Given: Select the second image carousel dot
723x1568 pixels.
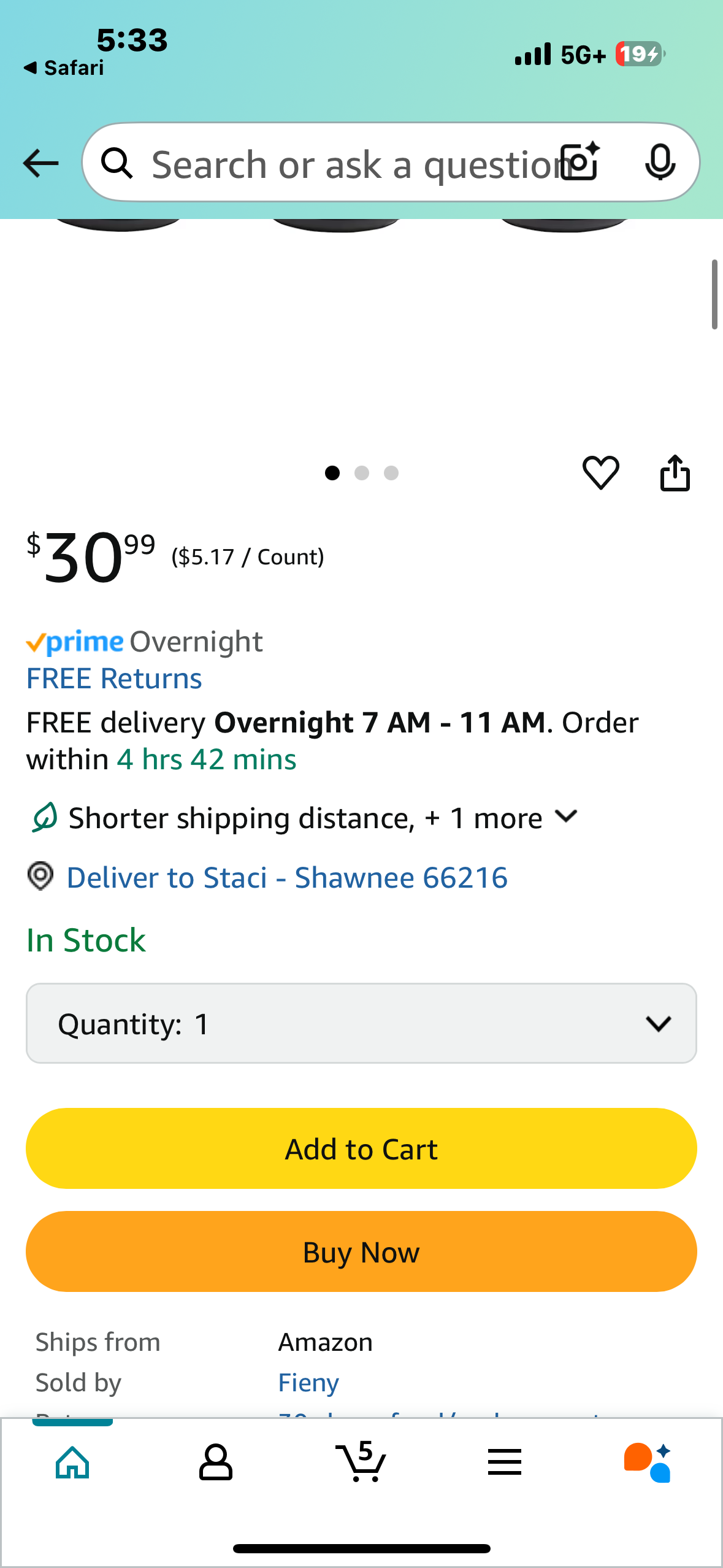Looking at the screenshot, I should coord(362,473).
